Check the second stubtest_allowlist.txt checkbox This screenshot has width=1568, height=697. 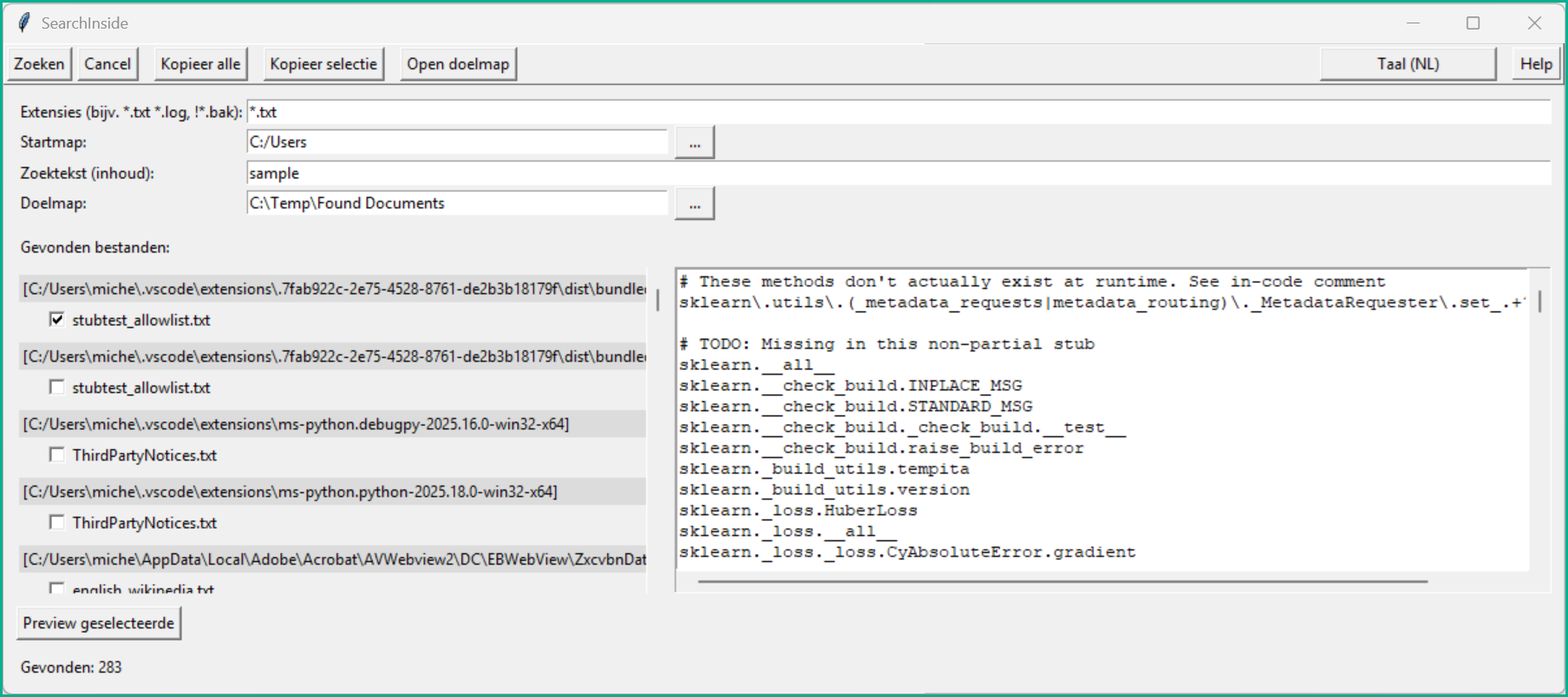[x=57, y=388]
